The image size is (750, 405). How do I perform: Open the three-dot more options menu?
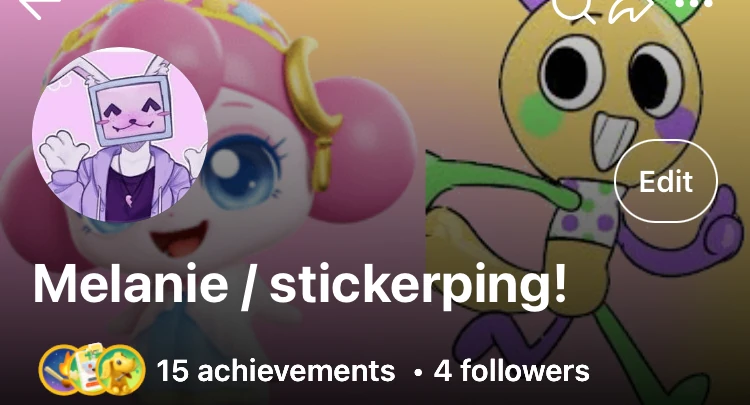694,5
